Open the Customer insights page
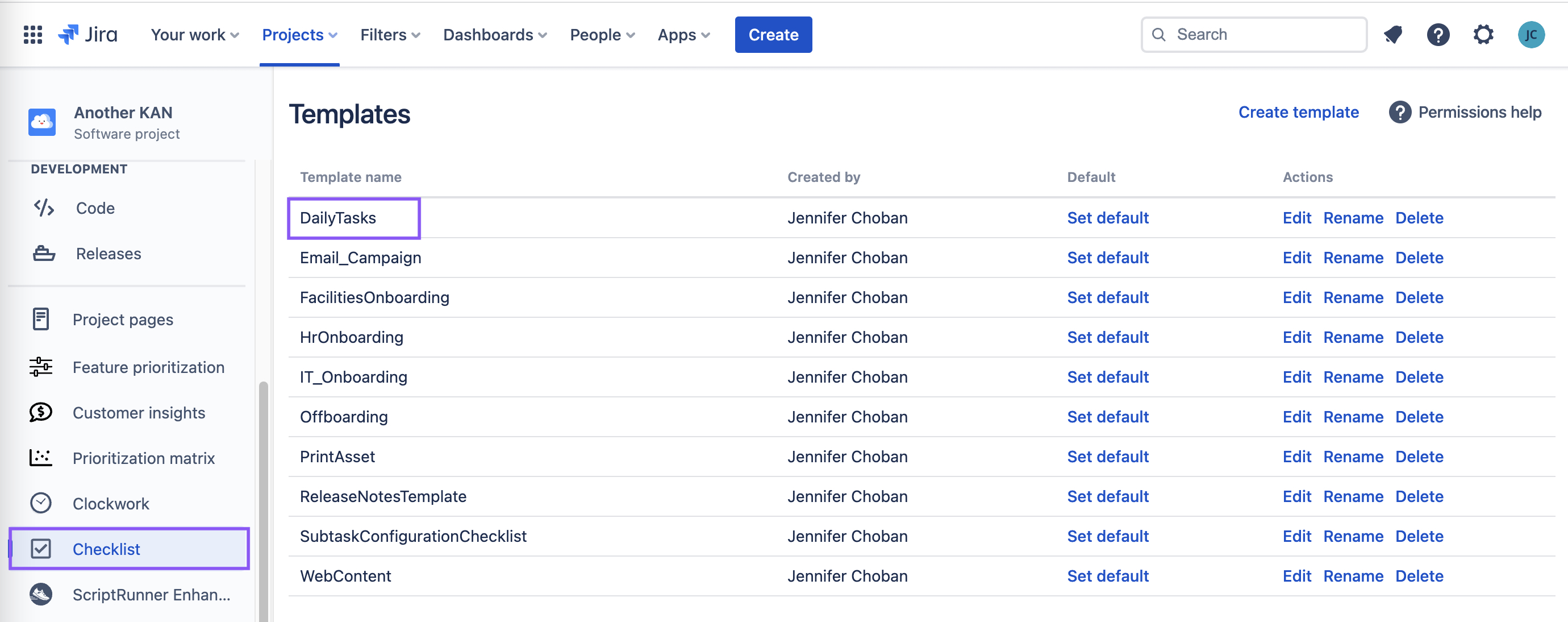This screenshot has height=622, width=1568. coord(139,412)
